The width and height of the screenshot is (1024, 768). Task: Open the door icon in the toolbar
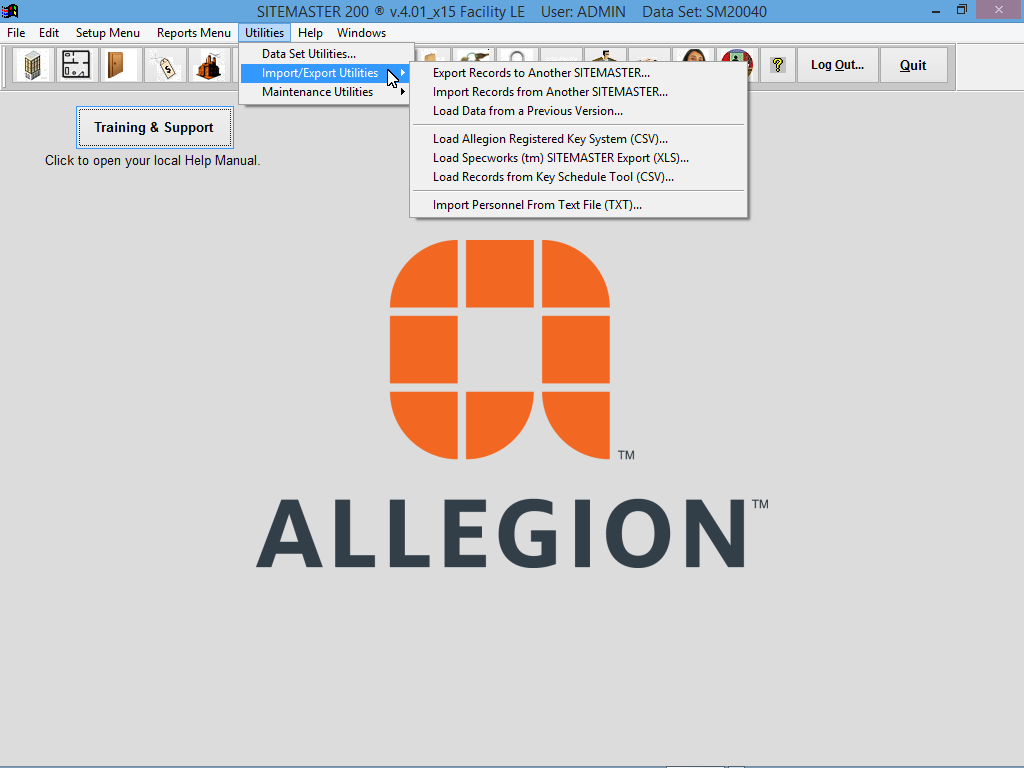pos(120,65)
